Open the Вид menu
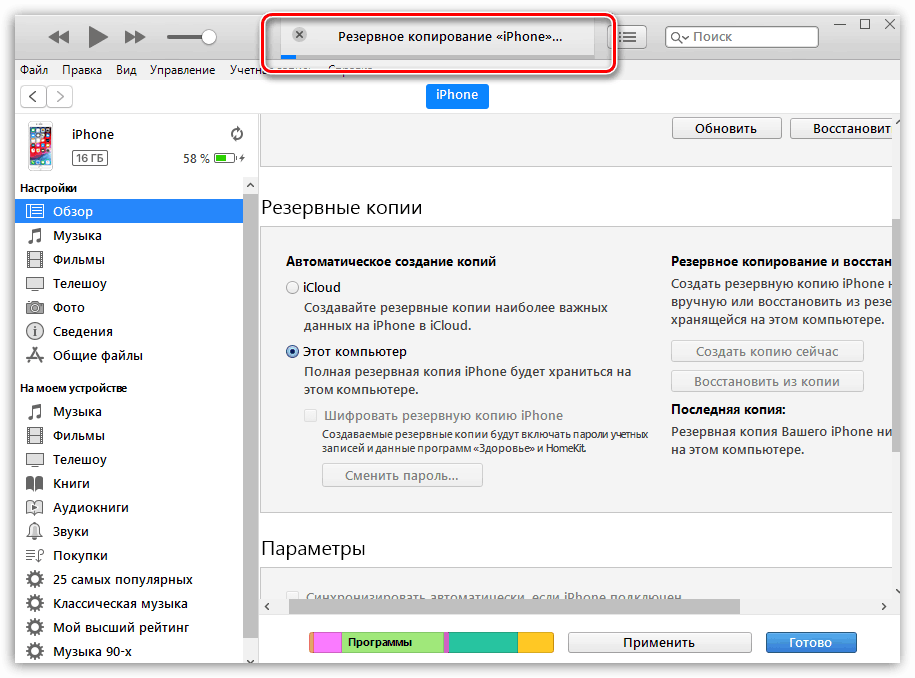The image size is (915, 678). click(x=126, y=70)
